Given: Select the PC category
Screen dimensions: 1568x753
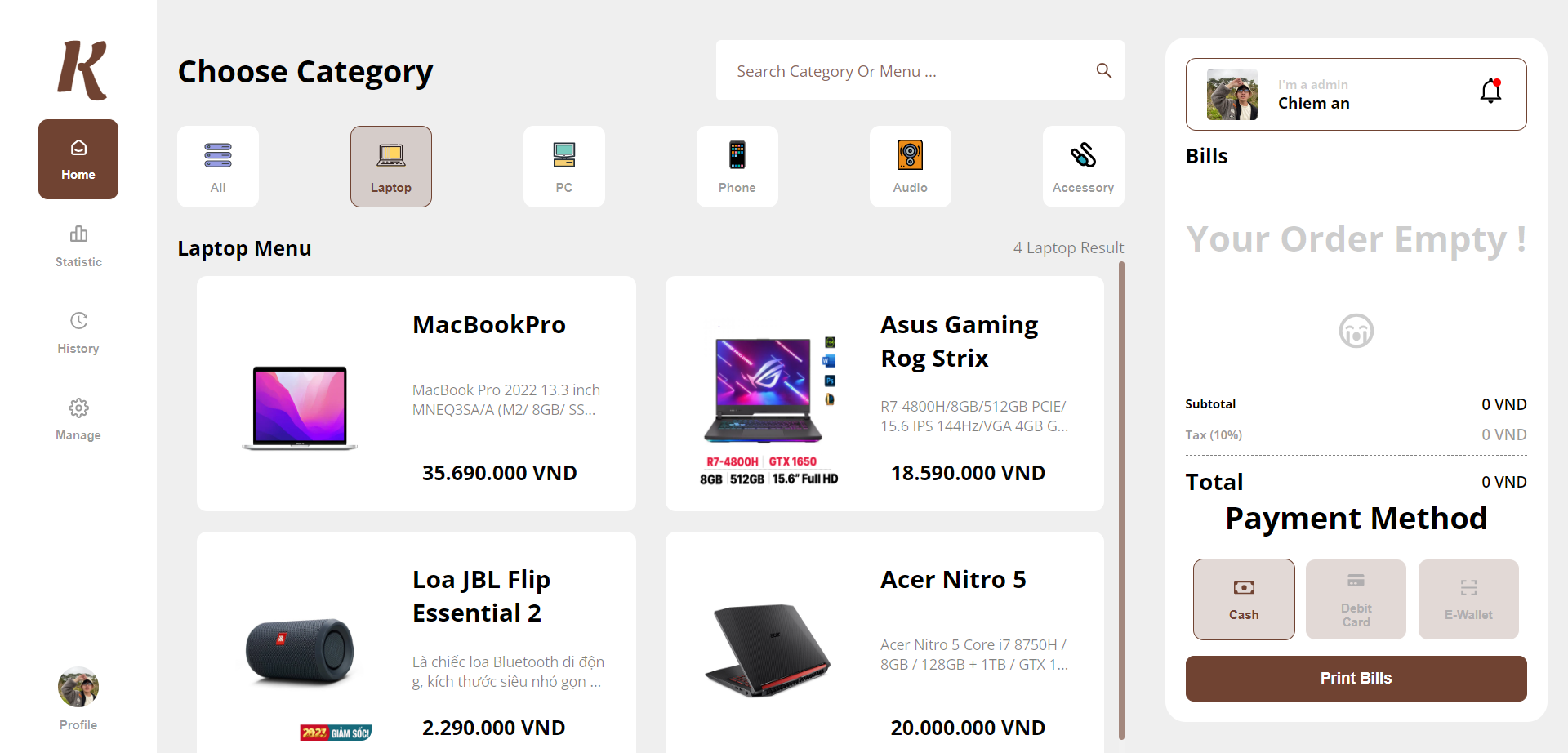Looking at the screenshot, I should click(x=563, y=167).
